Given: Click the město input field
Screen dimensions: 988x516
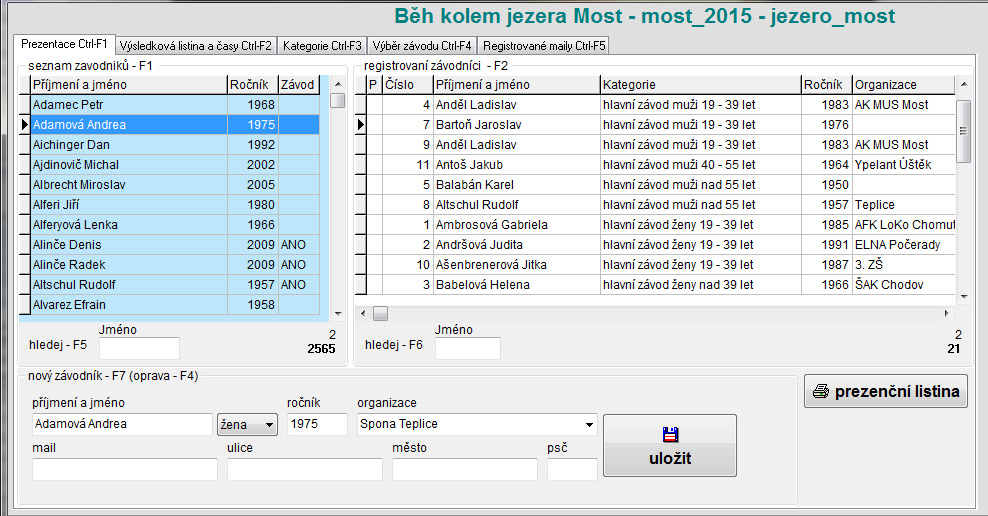Looking at the screenshot, I should coord(464,469).
